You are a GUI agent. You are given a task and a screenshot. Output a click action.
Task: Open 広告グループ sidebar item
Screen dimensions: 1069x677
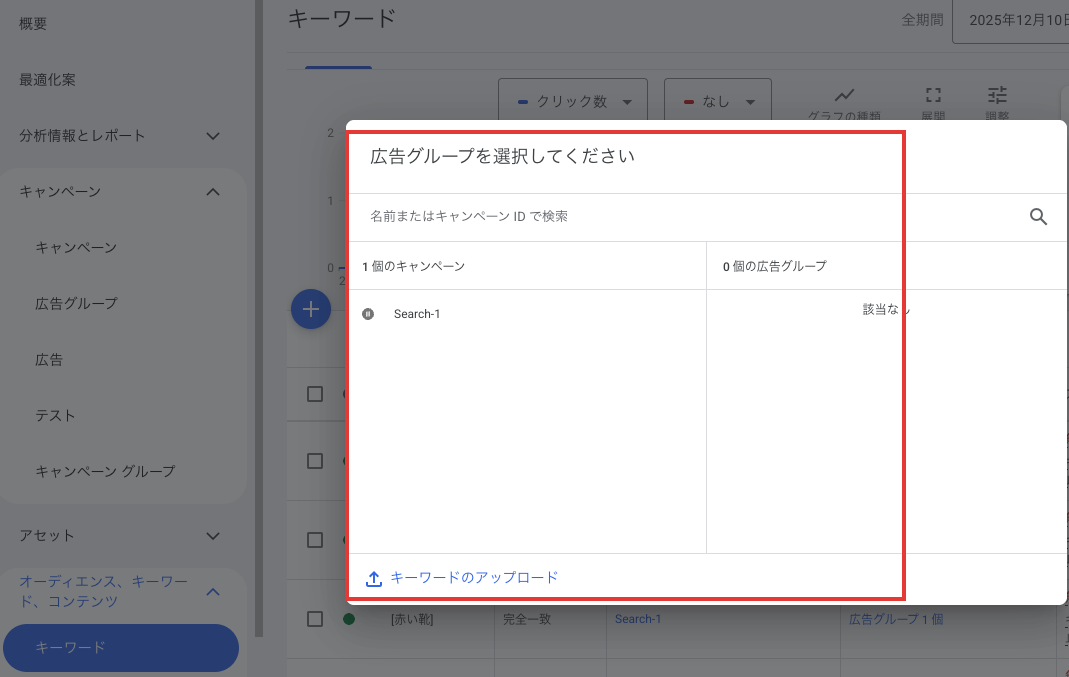[x=76, y=303]
